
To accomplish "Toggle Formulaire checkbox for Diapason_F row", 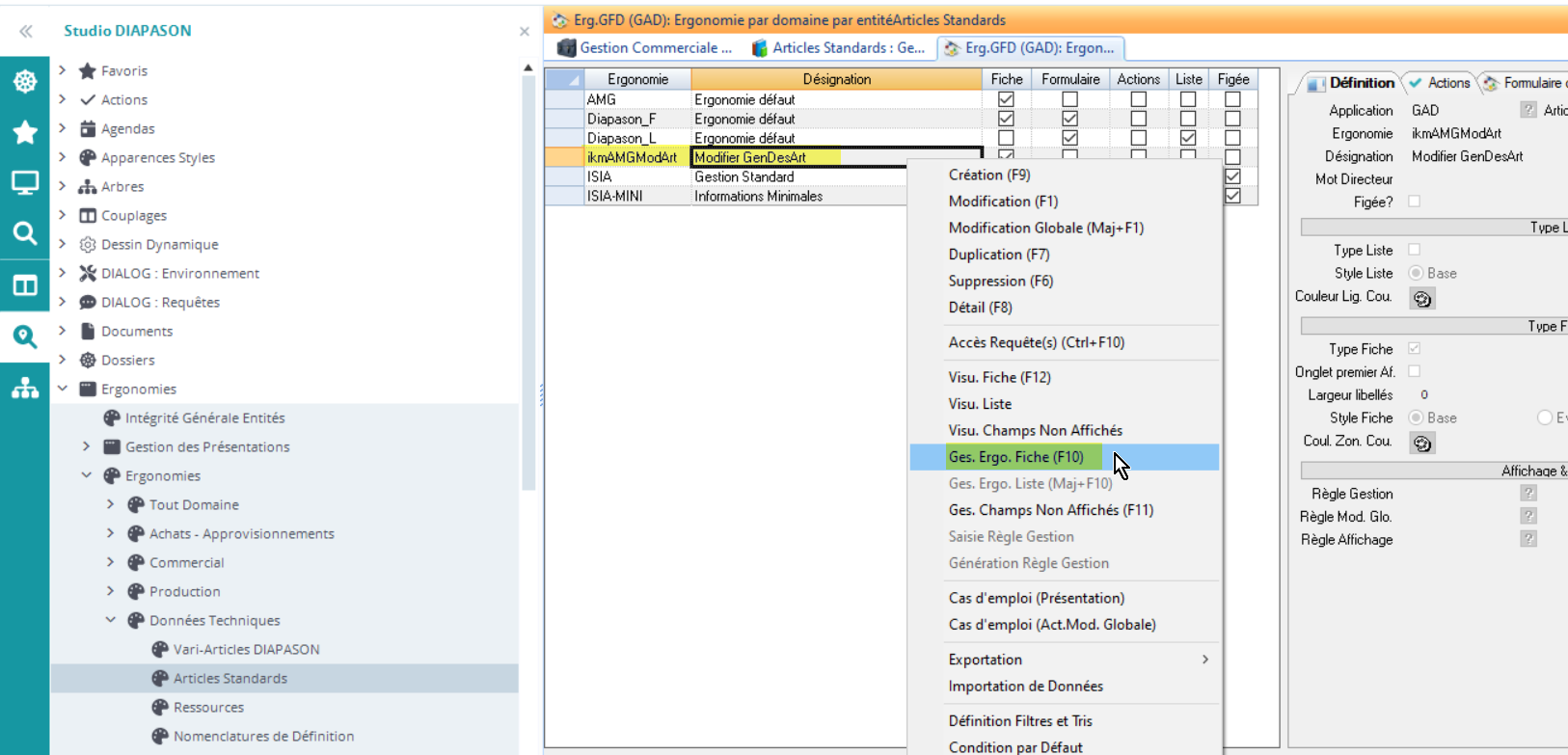I will coord(1069,119).
